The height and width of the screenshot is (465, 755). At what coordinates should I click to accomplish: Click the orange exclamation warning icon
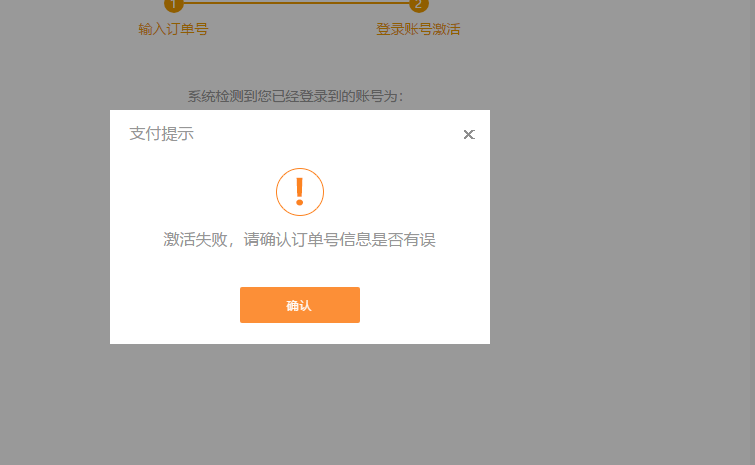pyautogui.click(x=299, y=192)
